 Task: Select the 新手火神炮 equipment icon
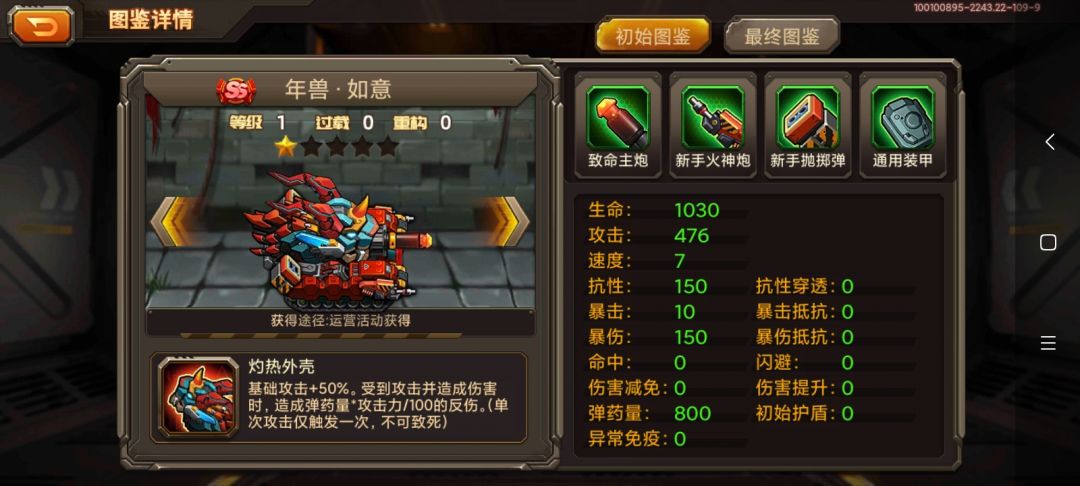click(713, 117)
